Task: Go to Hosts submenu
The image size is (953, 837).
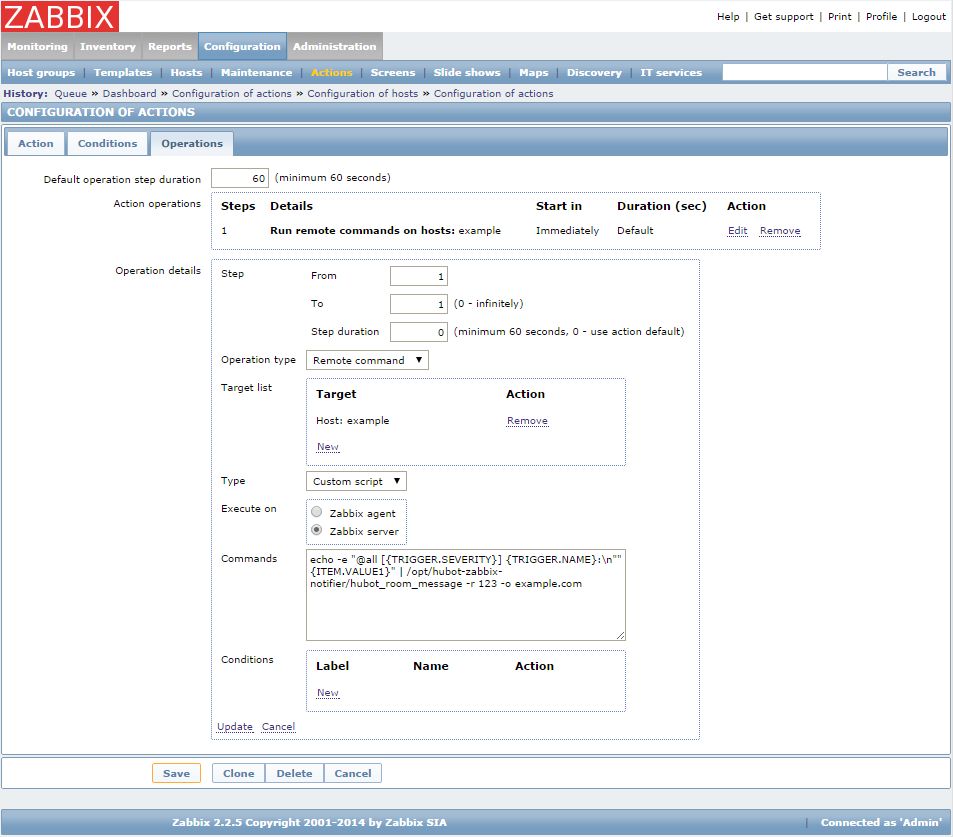Action: point(186,72)
